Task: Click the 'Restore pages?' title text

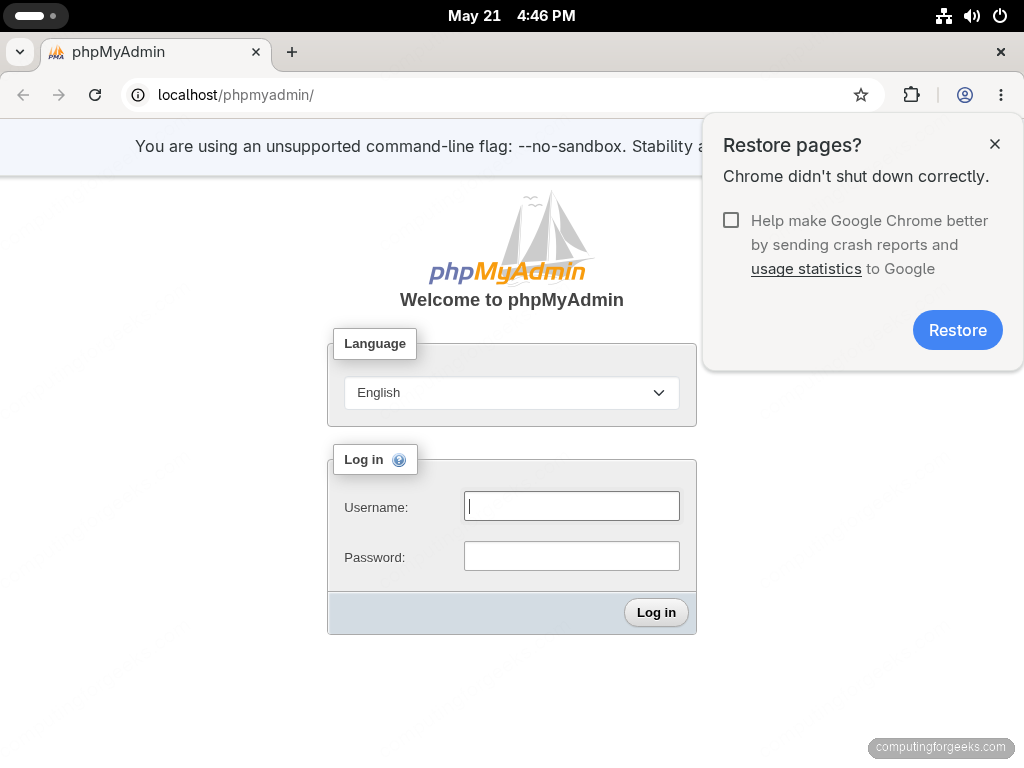Action: click(792, 145)
